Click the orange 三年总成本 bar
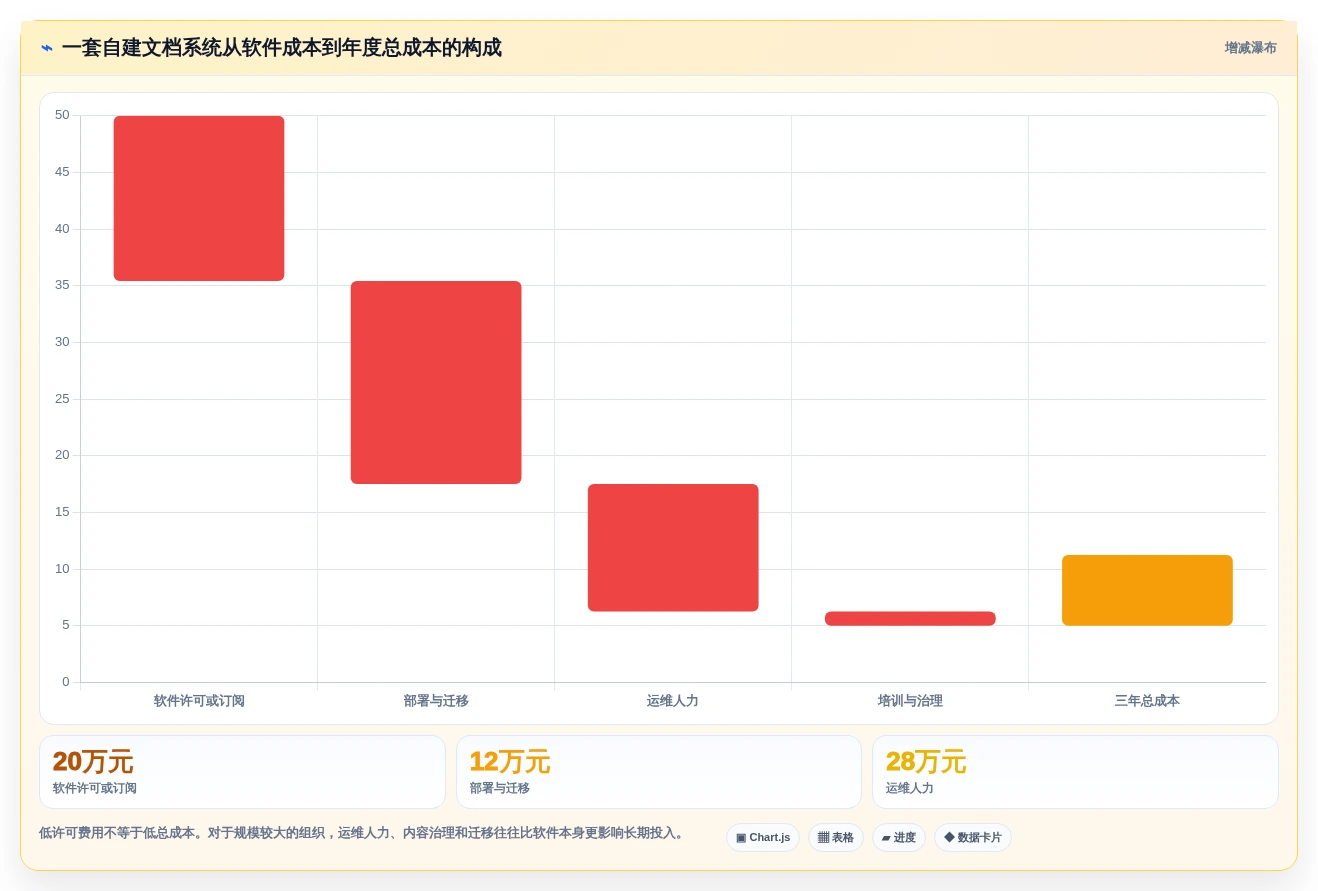Image resolution: width=1318 pixels, height=891 pixels. 1147,590
